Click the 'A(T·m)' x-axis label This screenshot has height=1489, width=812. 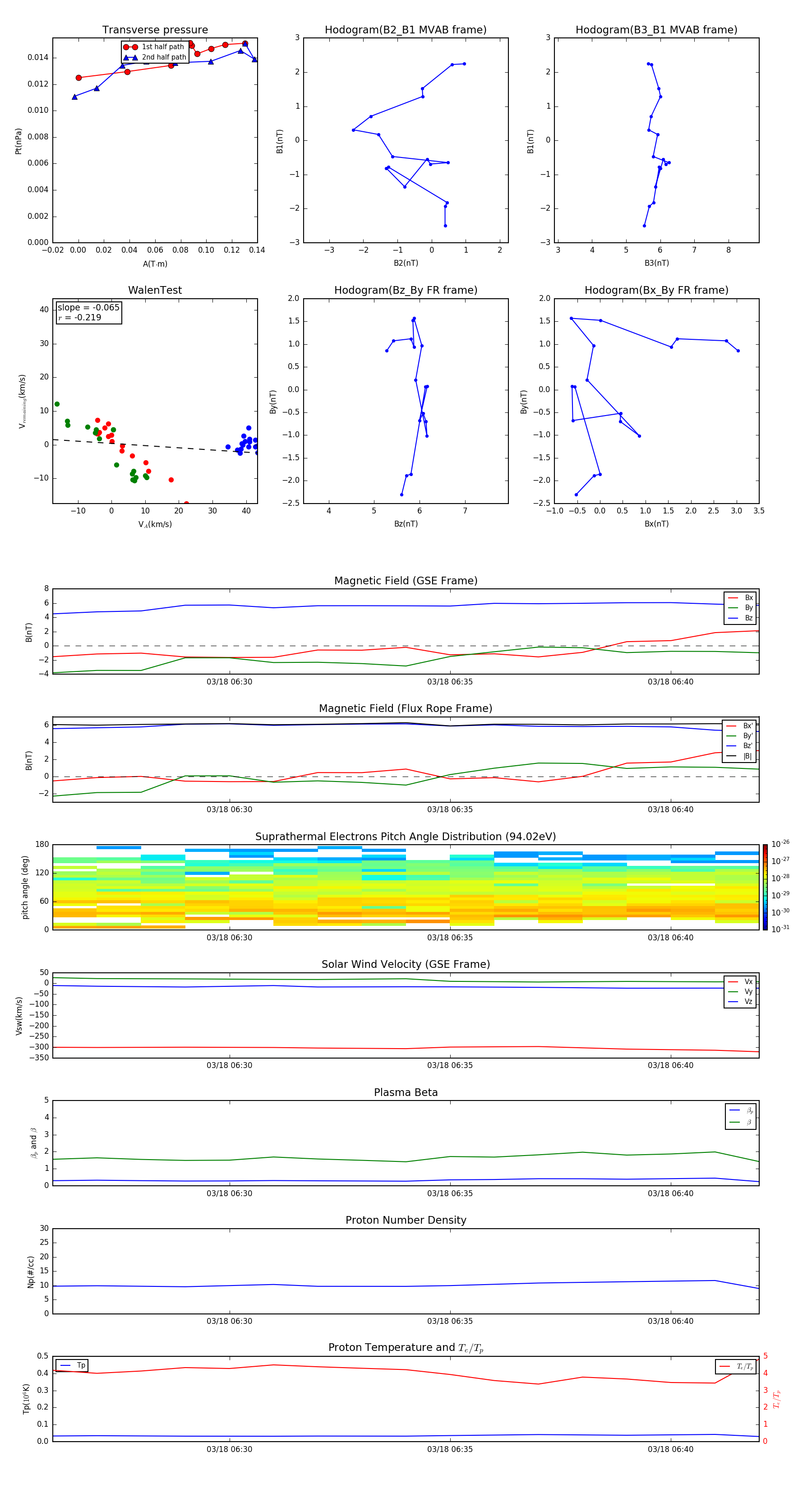pyautogui.click(x=155, y=264)
